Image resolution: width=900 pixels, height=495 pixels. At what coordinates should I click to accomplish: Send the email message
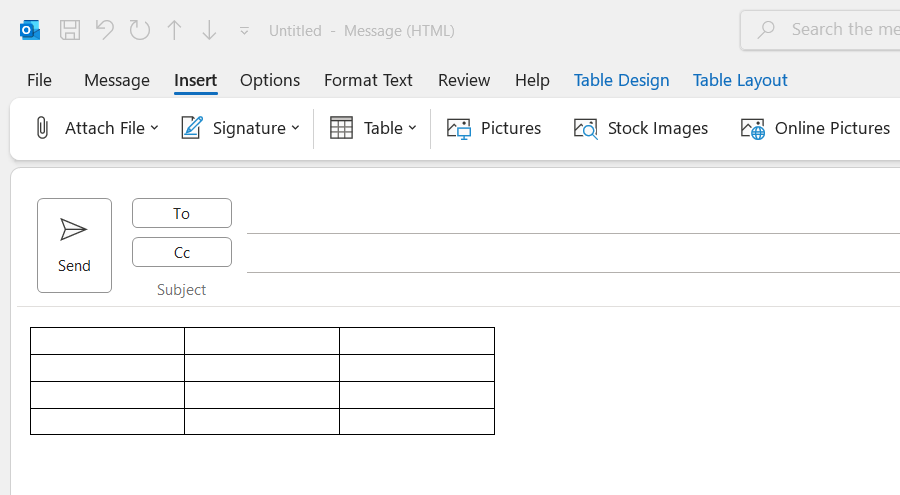pos(75,246)
